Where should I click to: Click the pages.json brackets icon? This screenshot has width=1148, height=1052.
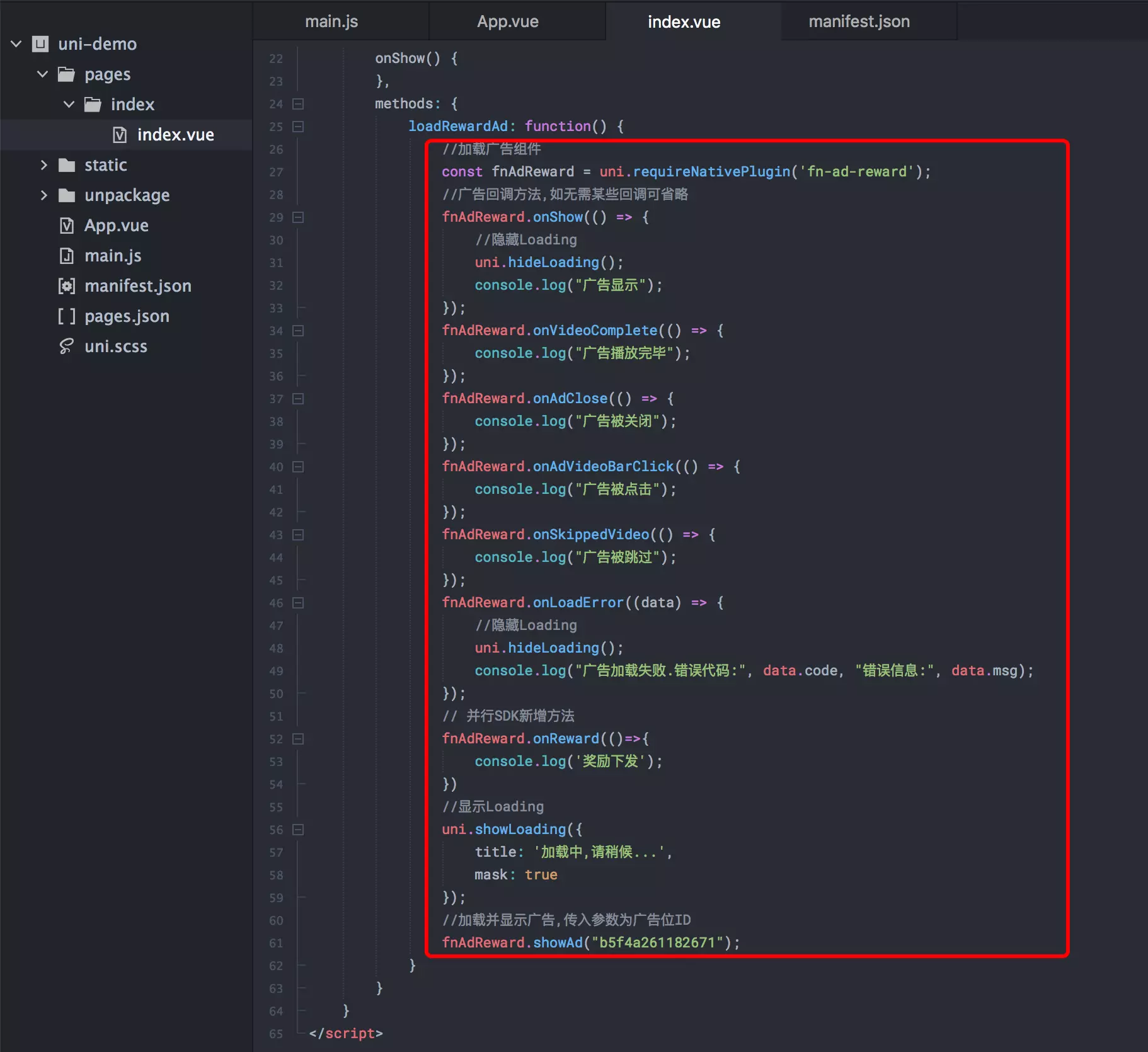[66, 316]
